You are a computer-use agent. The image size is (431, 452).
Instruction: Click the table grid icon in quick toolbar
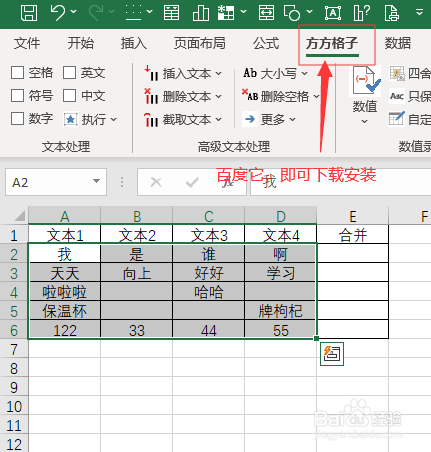coord(226,12)
